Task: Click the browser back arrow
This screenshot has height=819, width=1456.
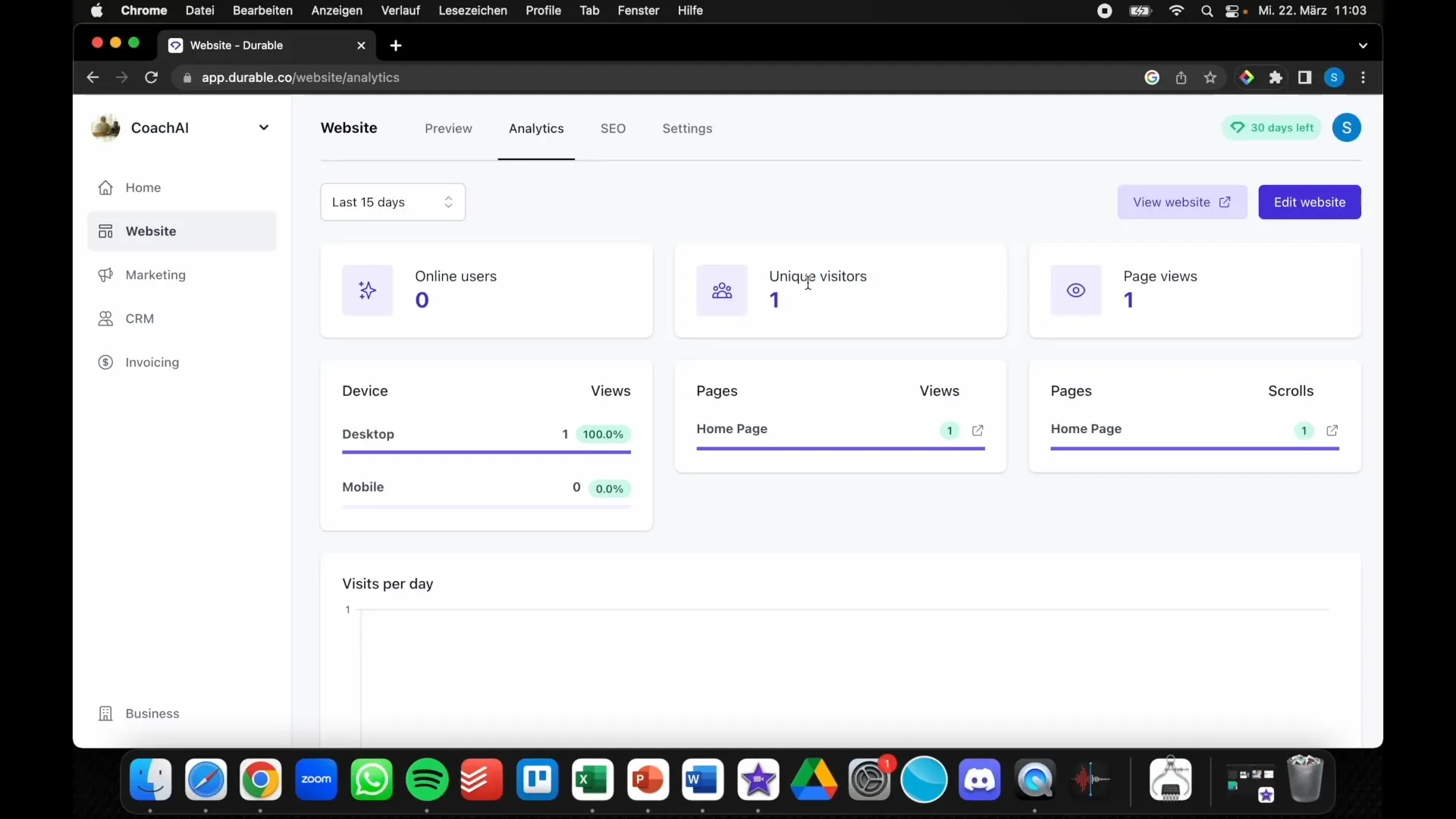Action: pos(93,77)
